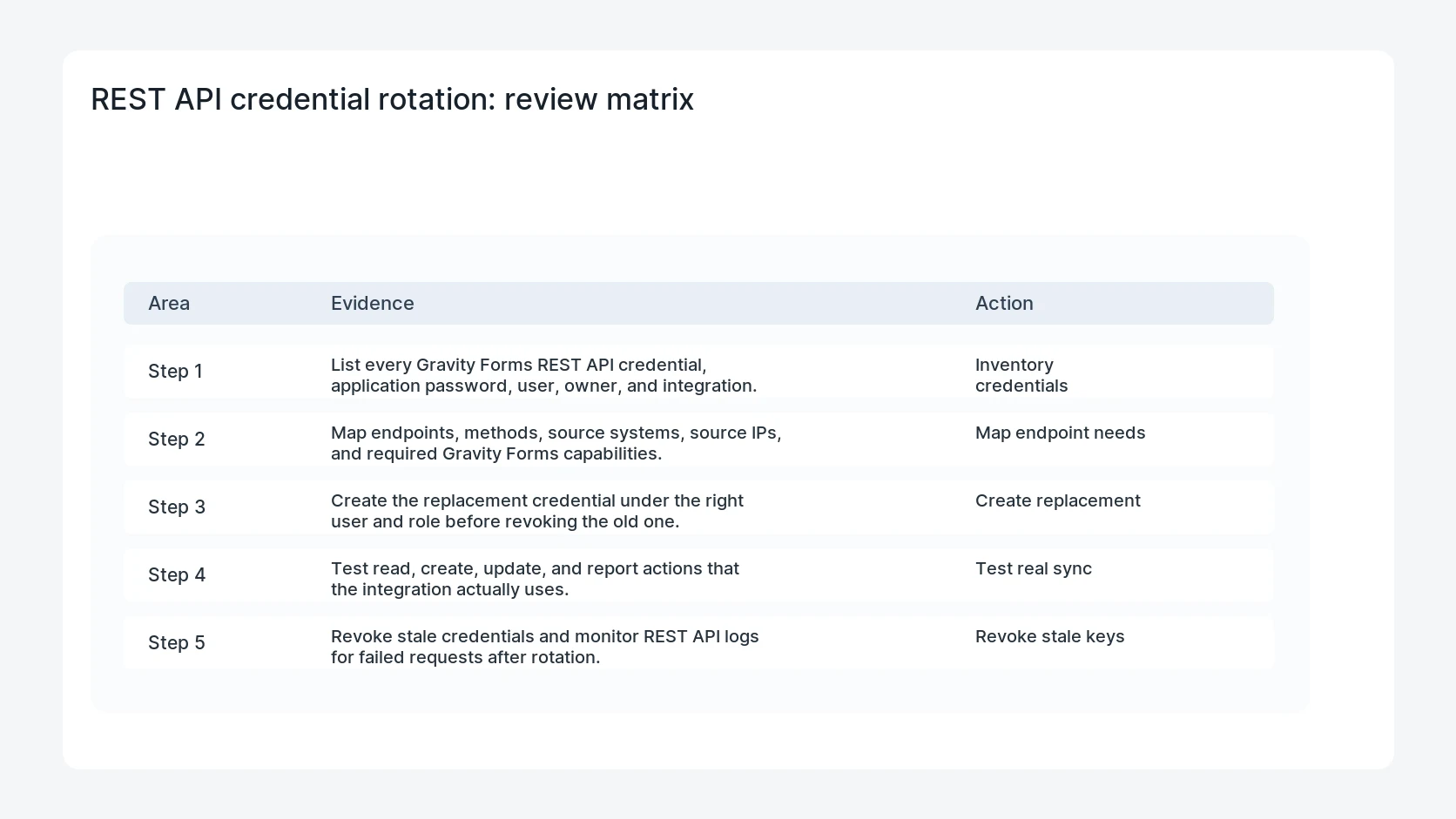1456x819 pixels.
Task: Select the 'Step 1' cell
Action: pyautogui.click(x=175, y=372)
